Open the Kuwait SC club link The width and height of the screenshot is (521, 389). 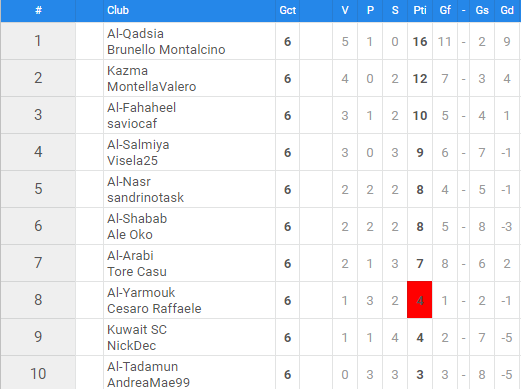[x=137, y=330]
